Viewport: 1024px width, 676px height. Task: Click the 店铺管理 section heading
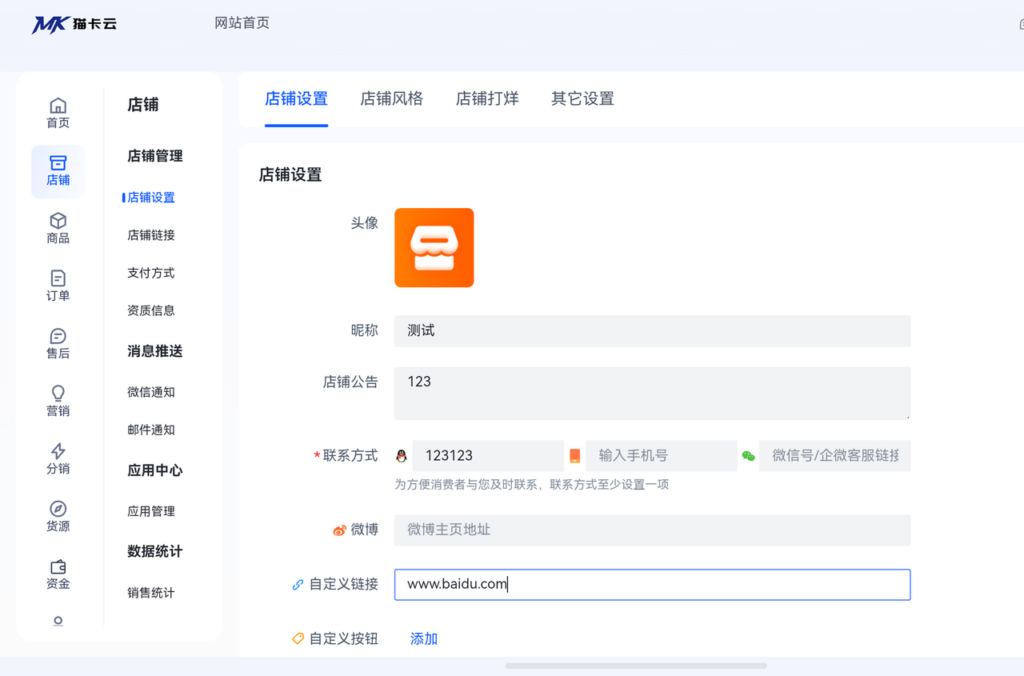[155, 156]
